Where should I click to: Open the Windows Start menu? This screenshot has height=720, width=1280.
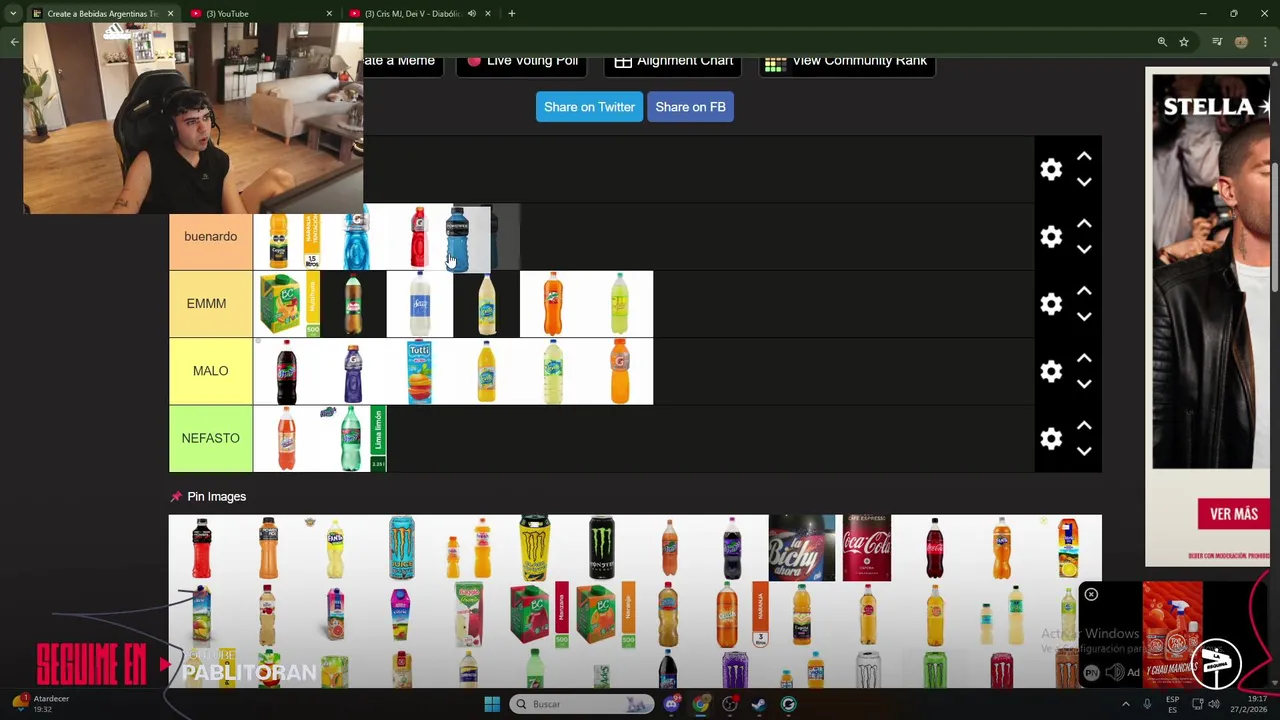(491, 704)
